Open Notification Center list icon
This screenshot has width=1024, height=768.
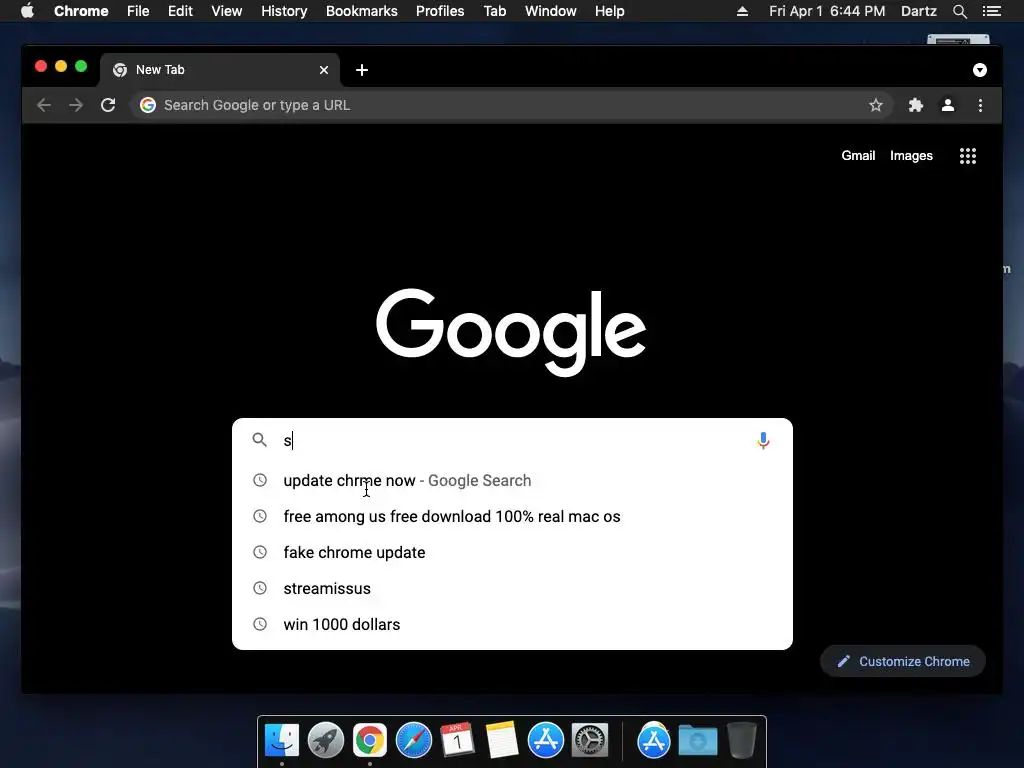pos(991,11)
